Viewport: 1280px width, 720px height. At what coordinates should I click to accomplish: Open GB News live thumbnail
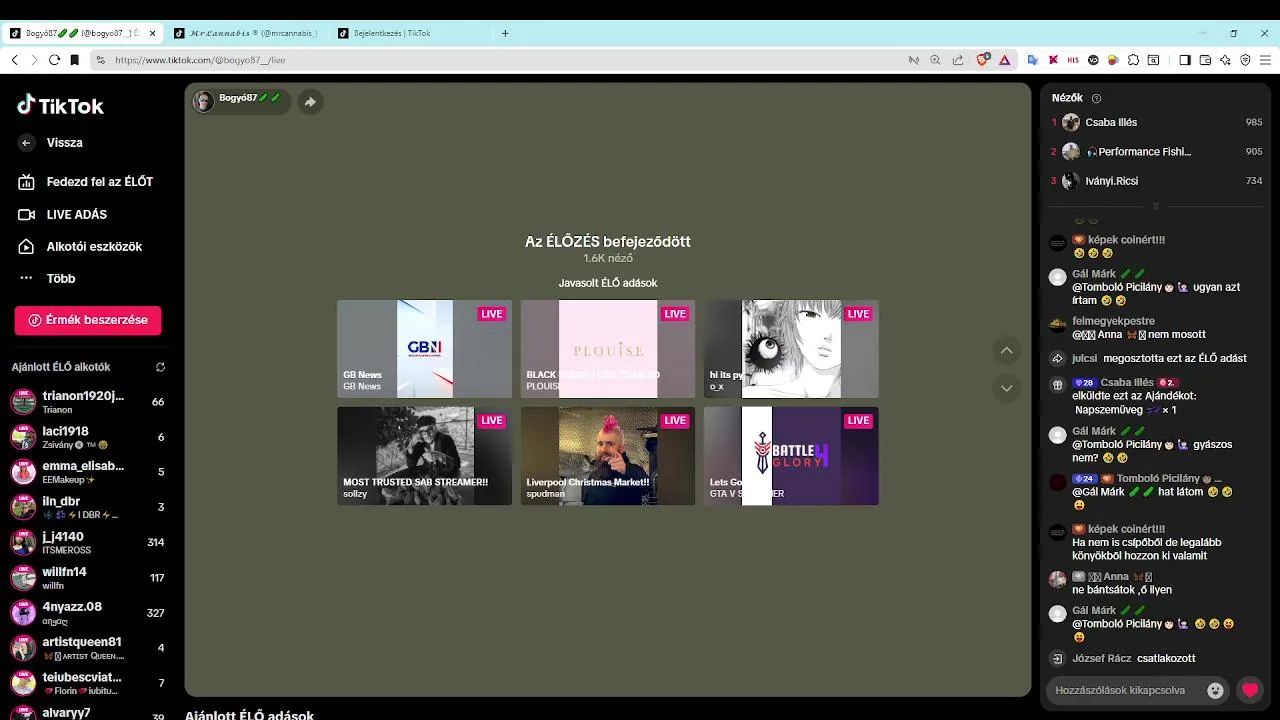tap(424, 349)
